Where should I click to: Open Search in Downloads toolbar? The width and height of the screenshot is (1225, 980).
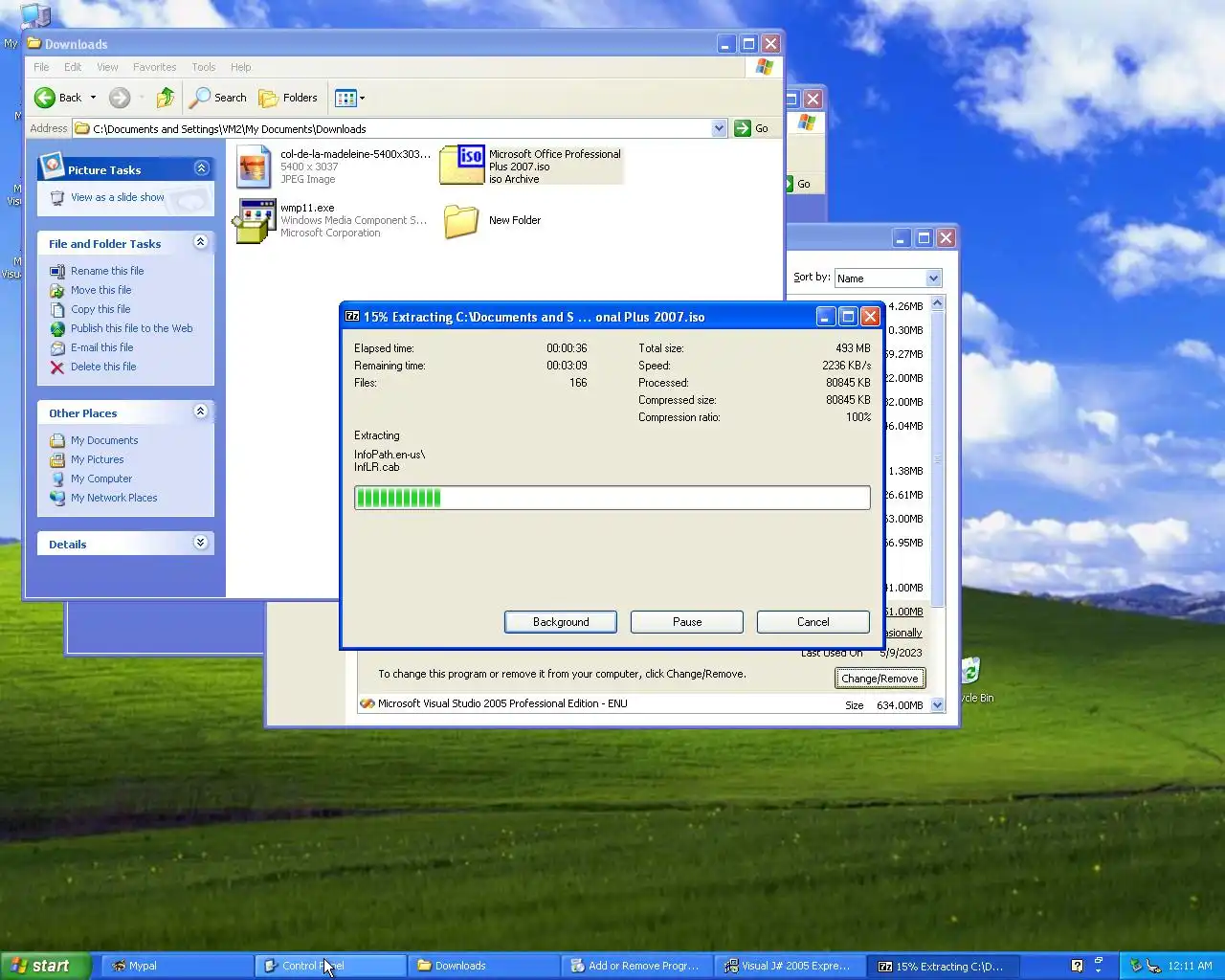(218, 98)
